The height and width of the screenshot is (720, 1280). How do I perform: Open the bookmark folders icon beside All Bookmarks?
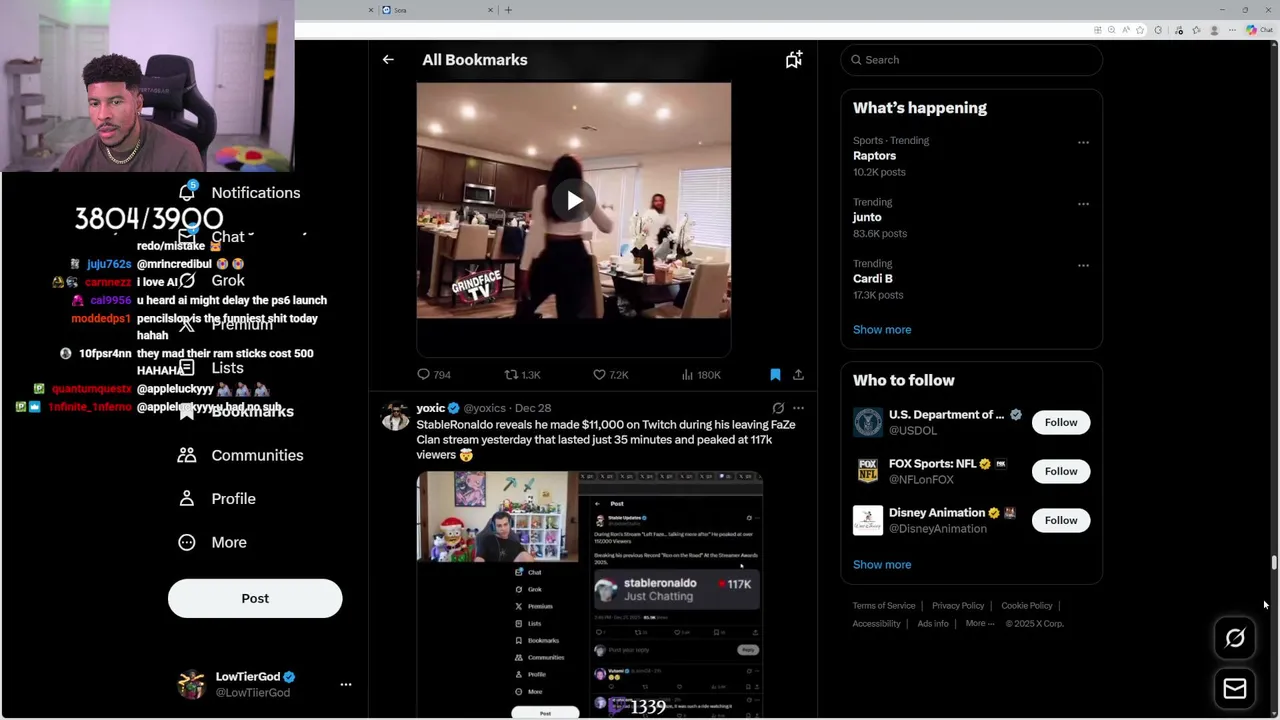coord(793,60)
